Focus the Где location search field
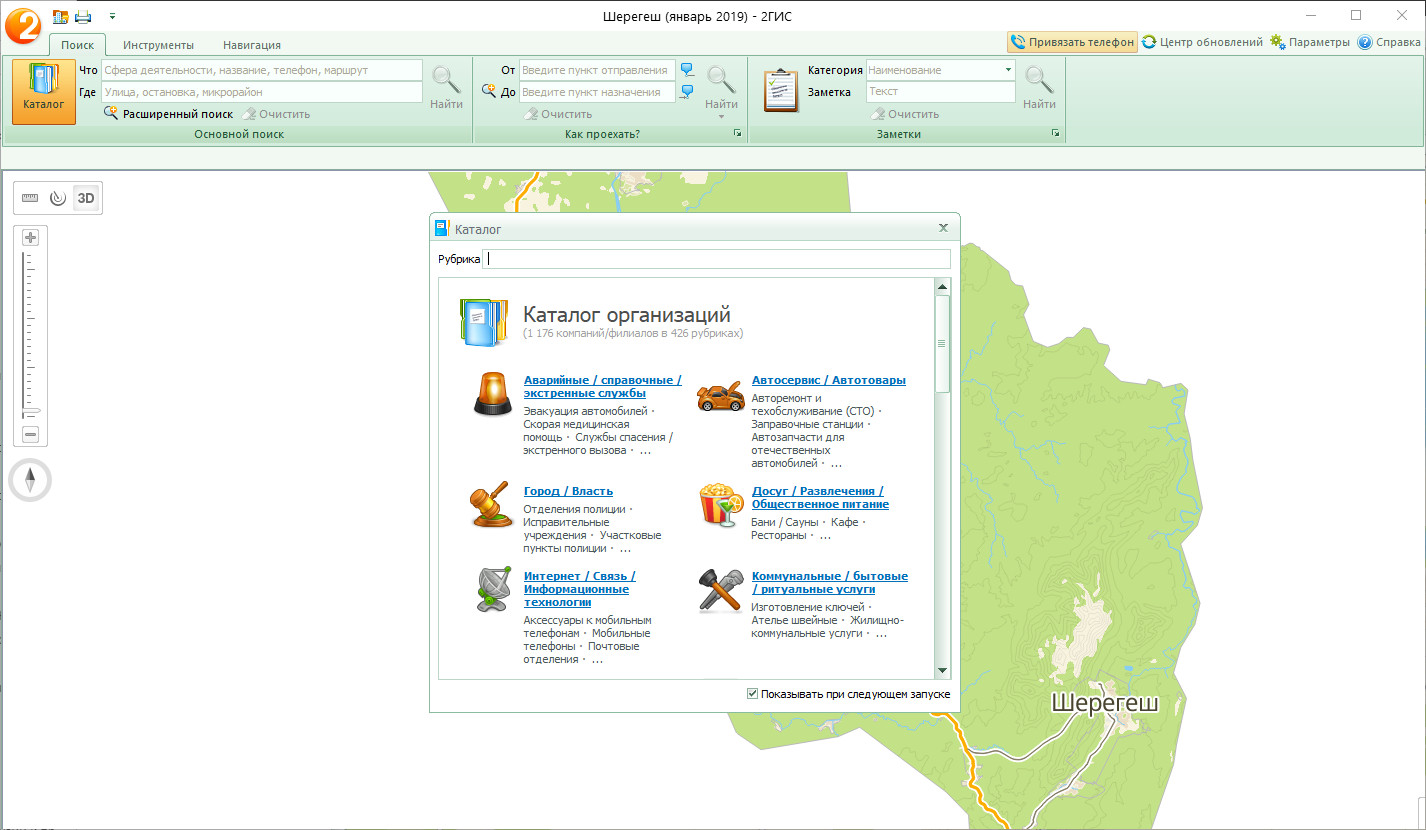 (262, 92)
